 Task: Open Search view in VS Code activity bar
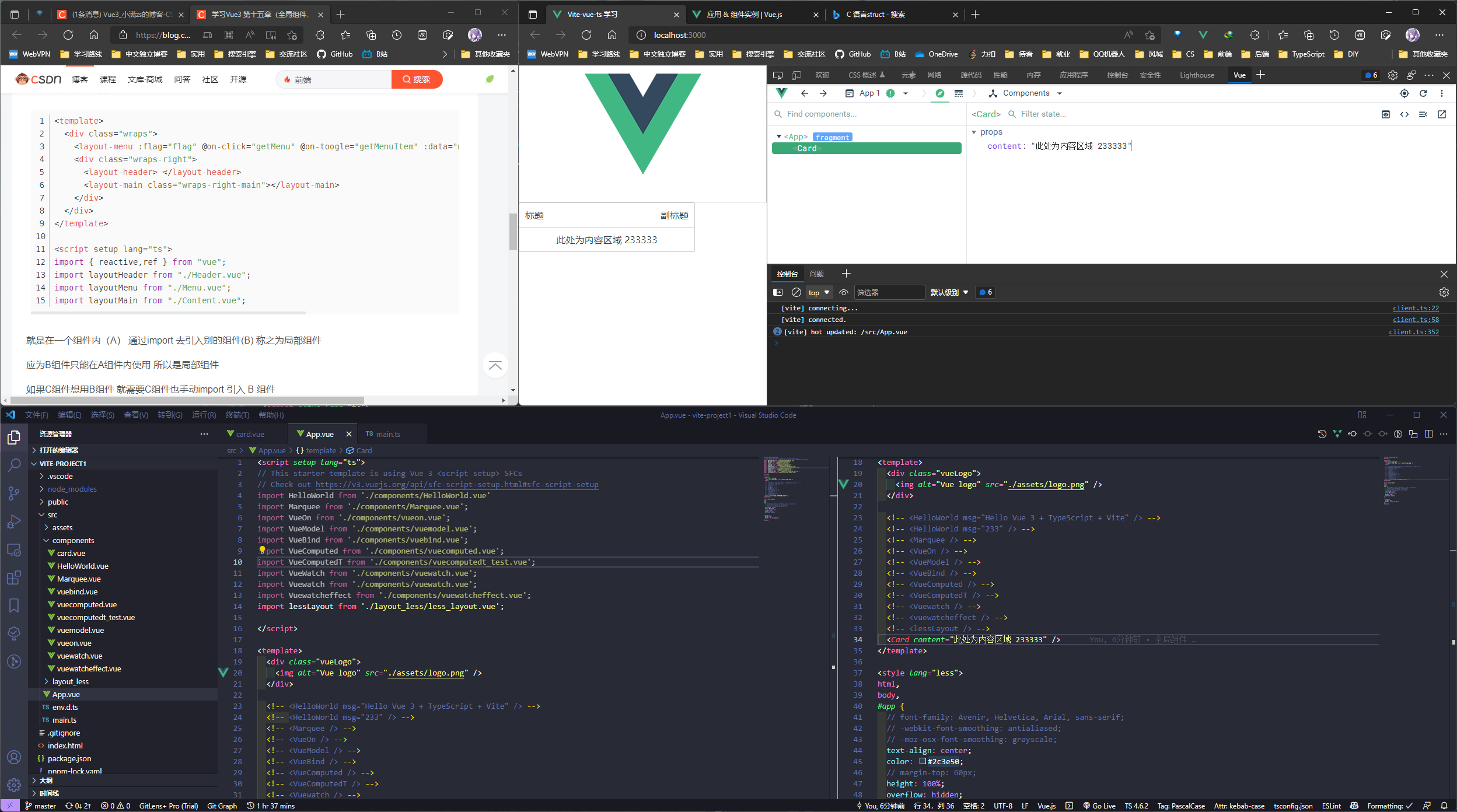point(14,465)
